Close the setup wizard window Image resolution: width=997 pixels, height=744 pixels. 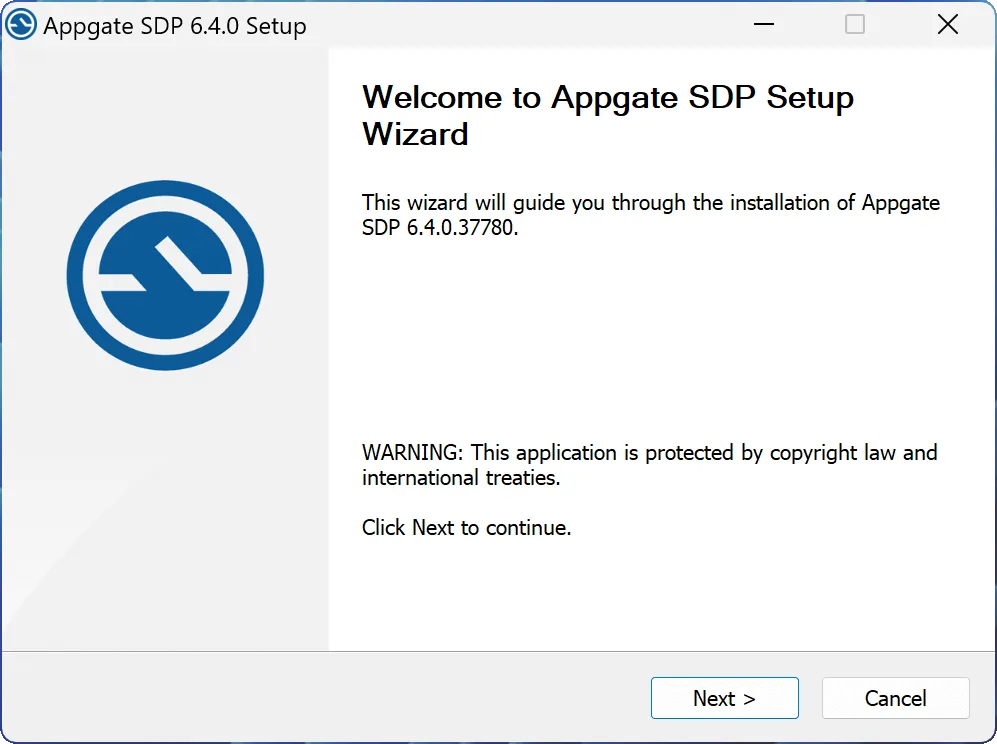tap(947, 25)
